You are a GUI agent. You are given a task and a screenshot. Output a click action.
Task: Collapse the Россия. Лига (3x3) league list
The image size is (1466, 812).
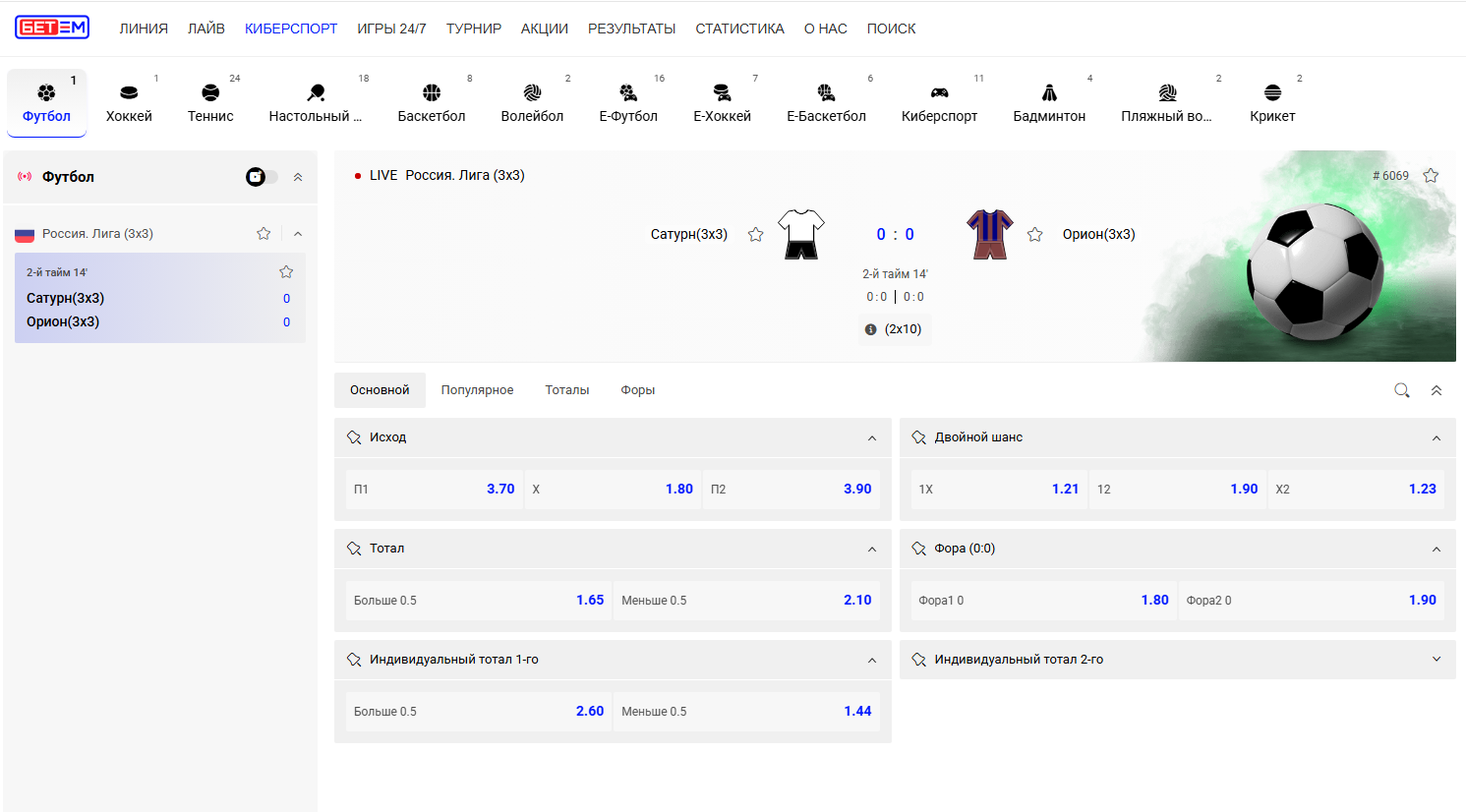click(298, 233)
